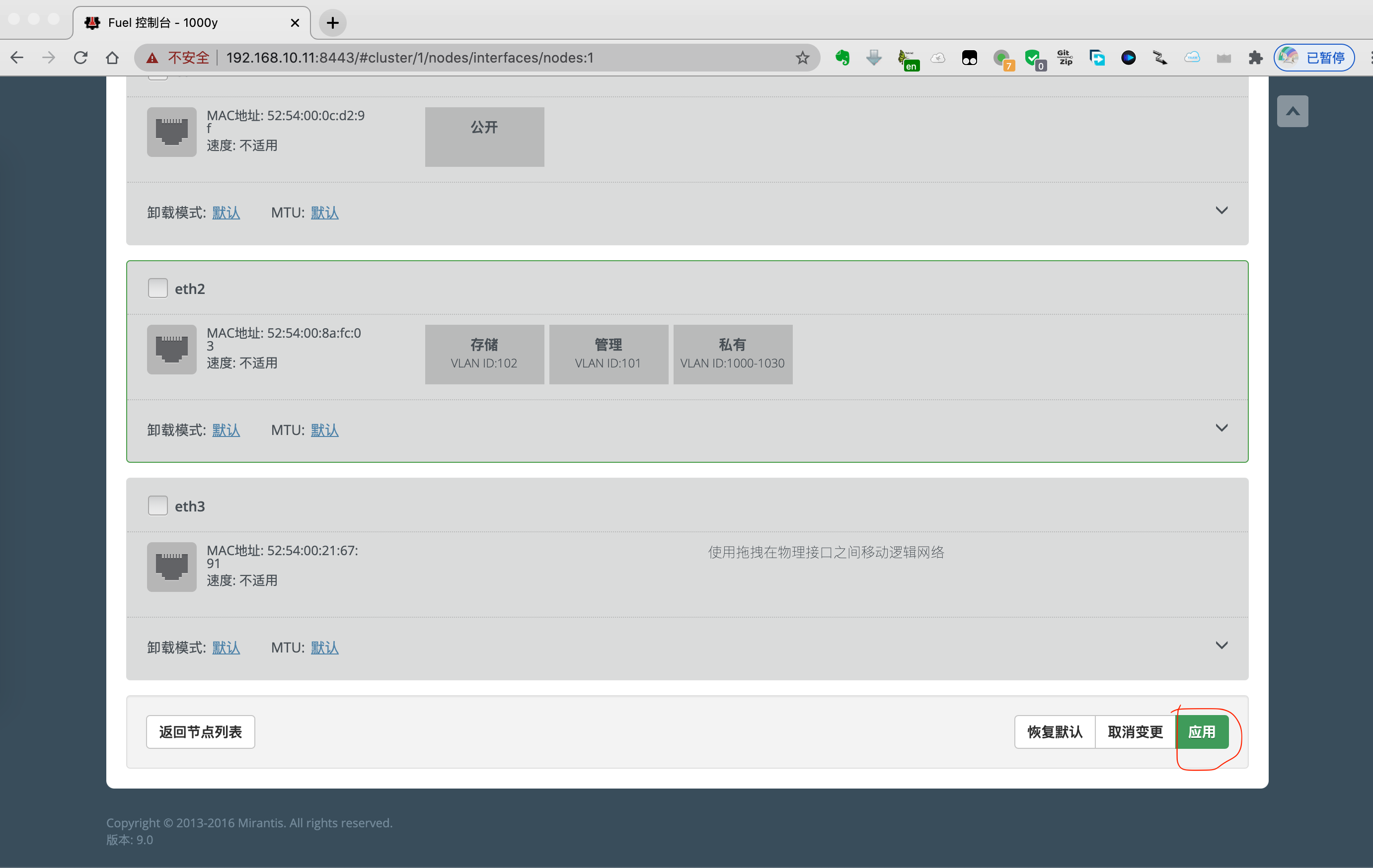
Task: Close the Fuel 控制台 tab
Action: click(295, 23)
